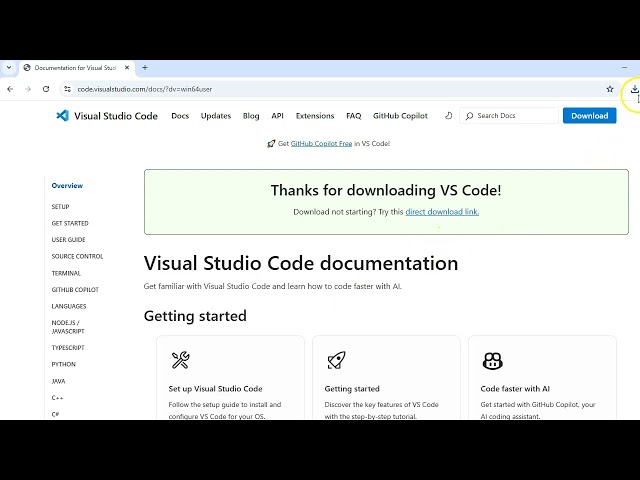This screenshot has width=640, height=480.
Task: Click the address bar URL text
Action: 144,89
